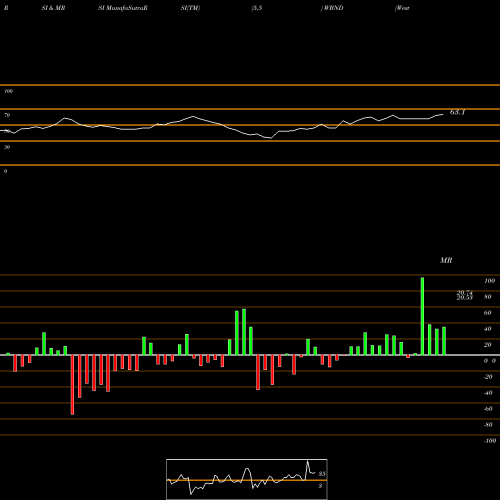Click the 30 level label on the RSI axis
The image size is (500, 500).
click(7, 147)
